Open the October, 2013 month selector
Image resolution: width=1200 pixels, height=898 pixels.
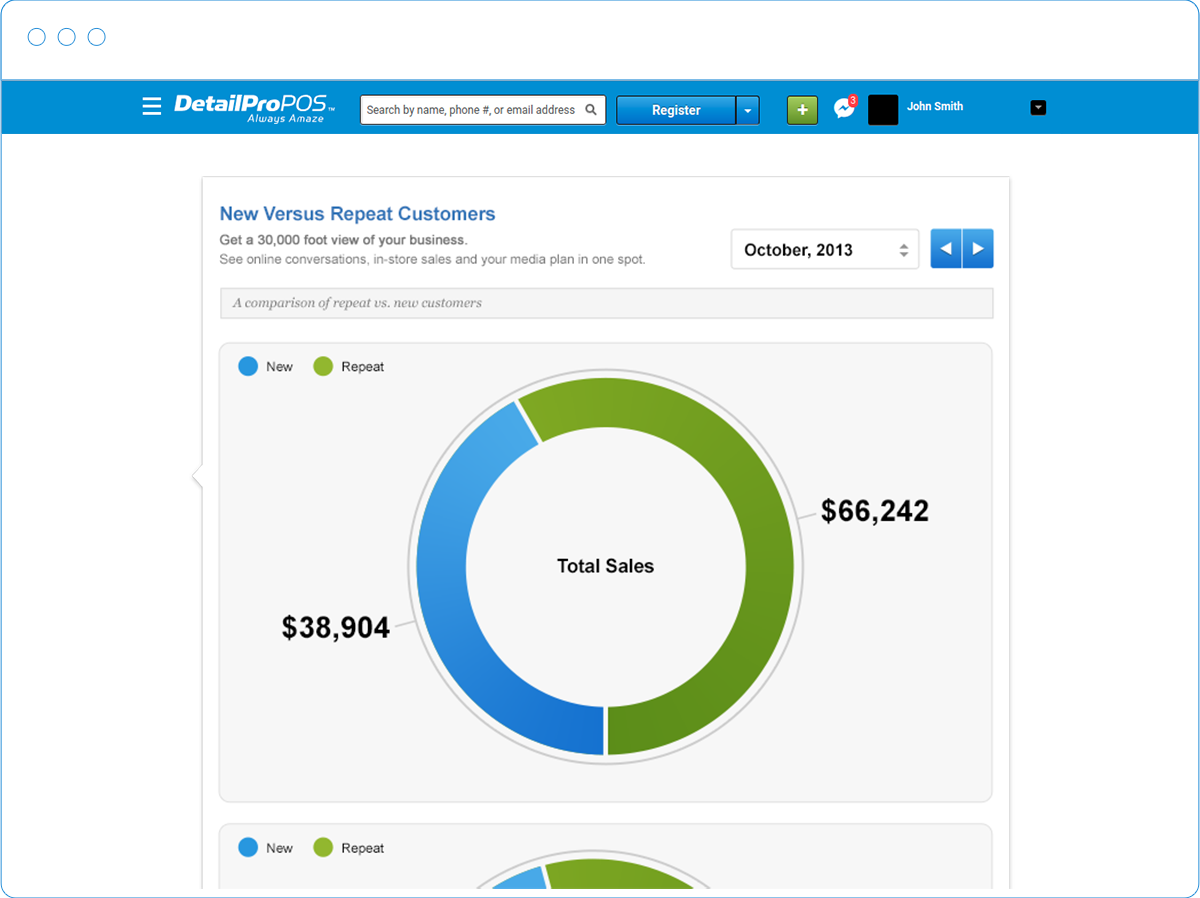click(825, 249)
